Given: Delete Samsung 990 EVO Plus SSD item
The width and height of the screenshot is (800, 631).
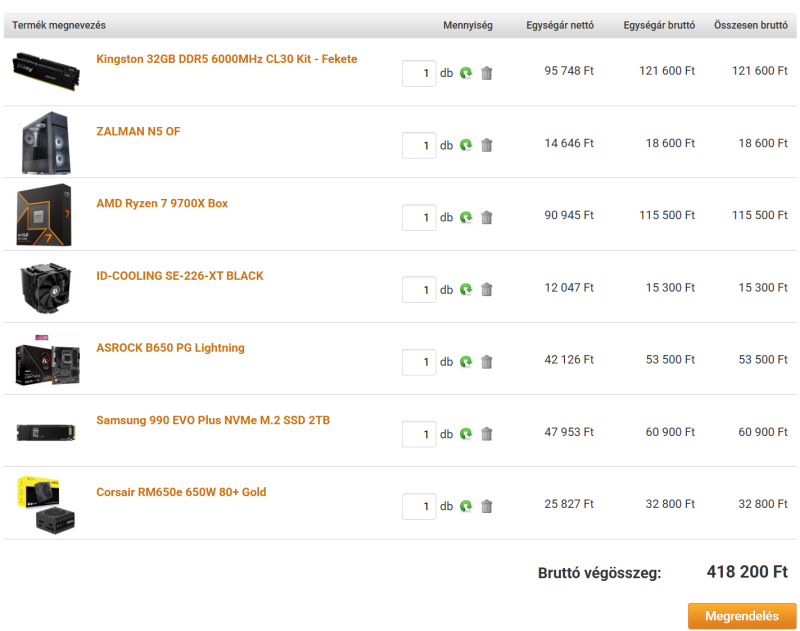Looking at the screenshot, I should click(x=487, y=434).
